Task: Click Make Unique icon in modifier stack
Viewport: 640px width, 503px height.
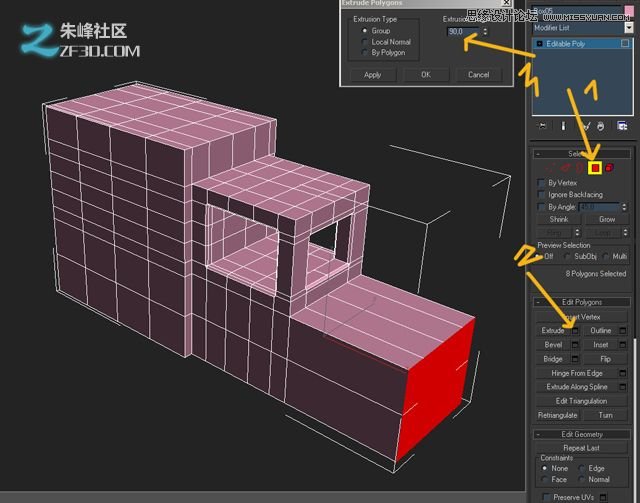Action: click(x=586, y=126)
